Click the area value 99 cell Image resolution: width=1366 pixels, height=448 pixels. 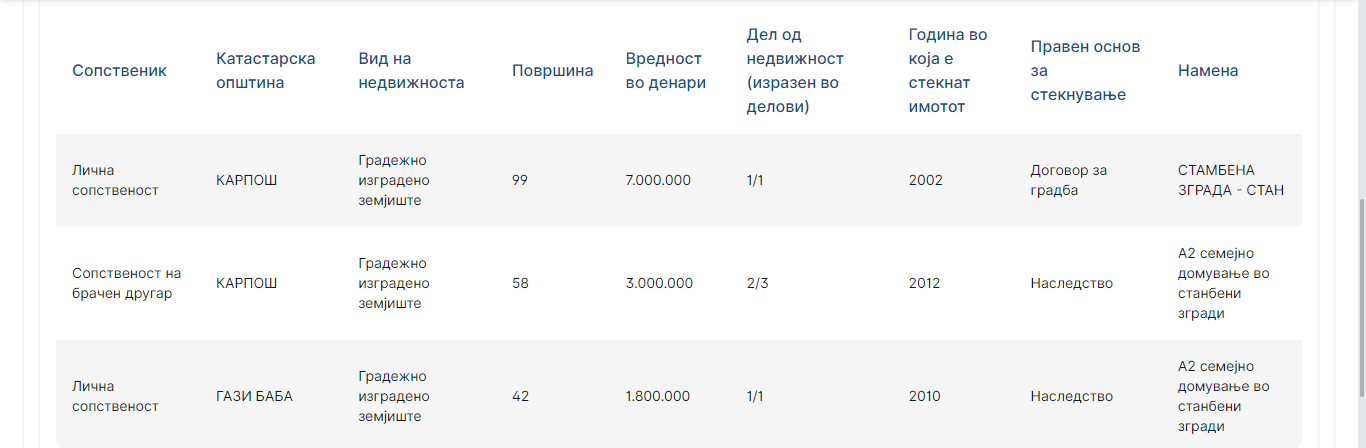click(520, 180)
